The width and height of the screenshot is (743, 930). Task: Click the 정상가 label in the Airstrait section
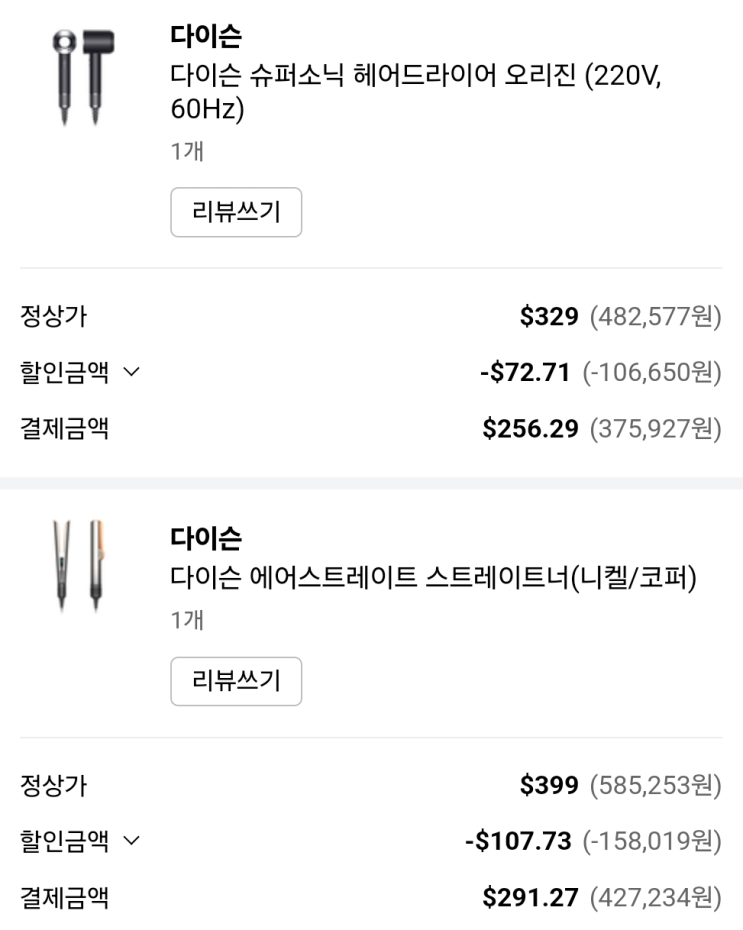click(x=54, y=788)
